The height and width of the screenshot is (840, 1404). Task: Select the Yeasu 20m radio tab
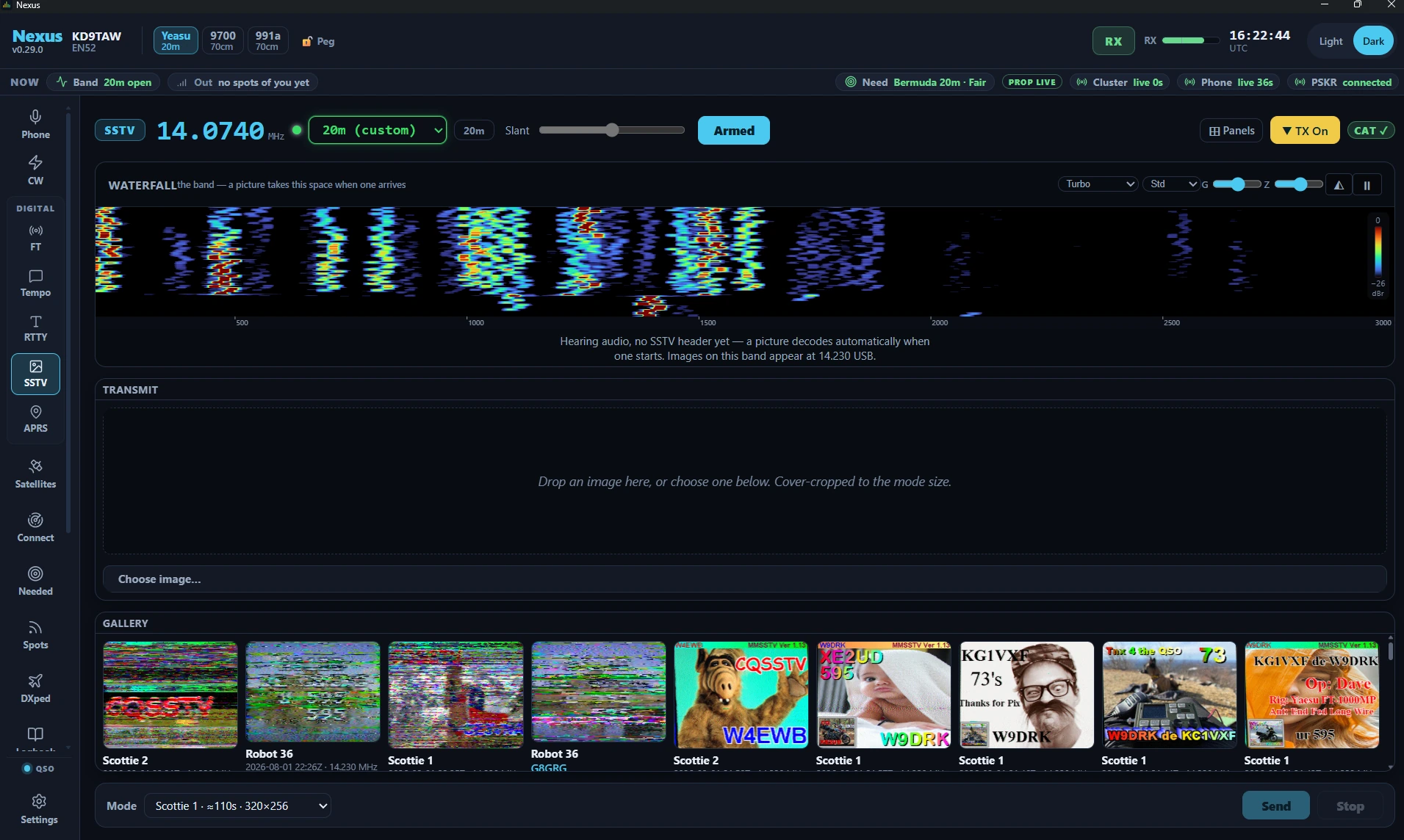[176, 41]
